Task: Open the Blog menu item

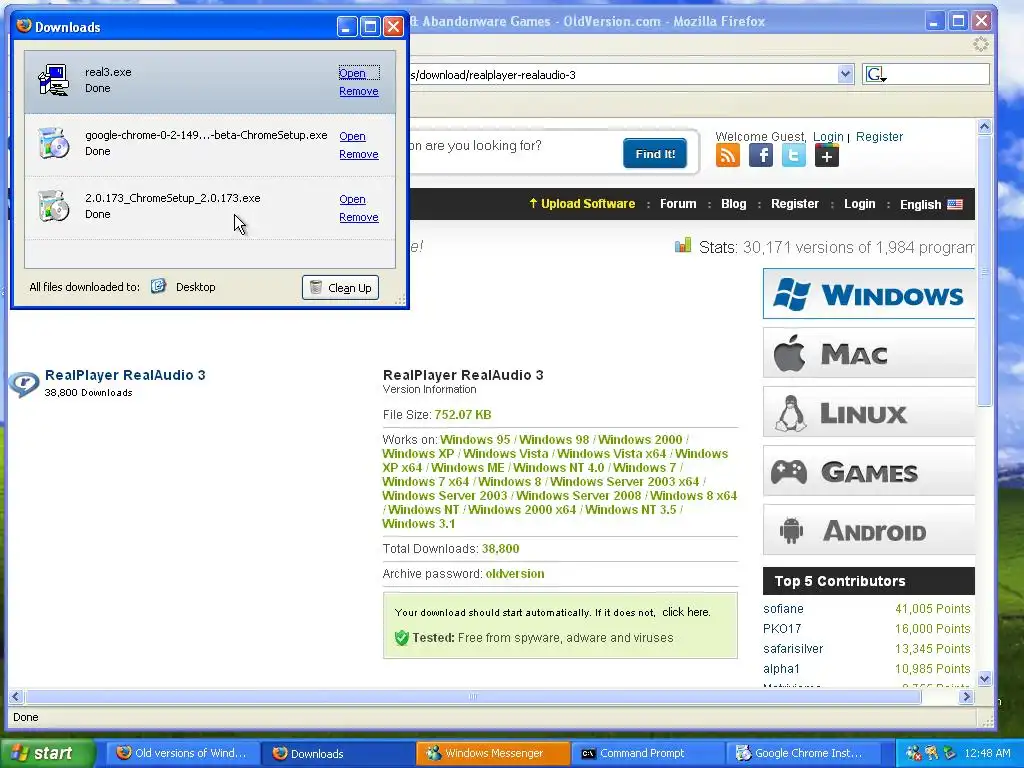Action: pyautogui.click(x=733, y=204)
